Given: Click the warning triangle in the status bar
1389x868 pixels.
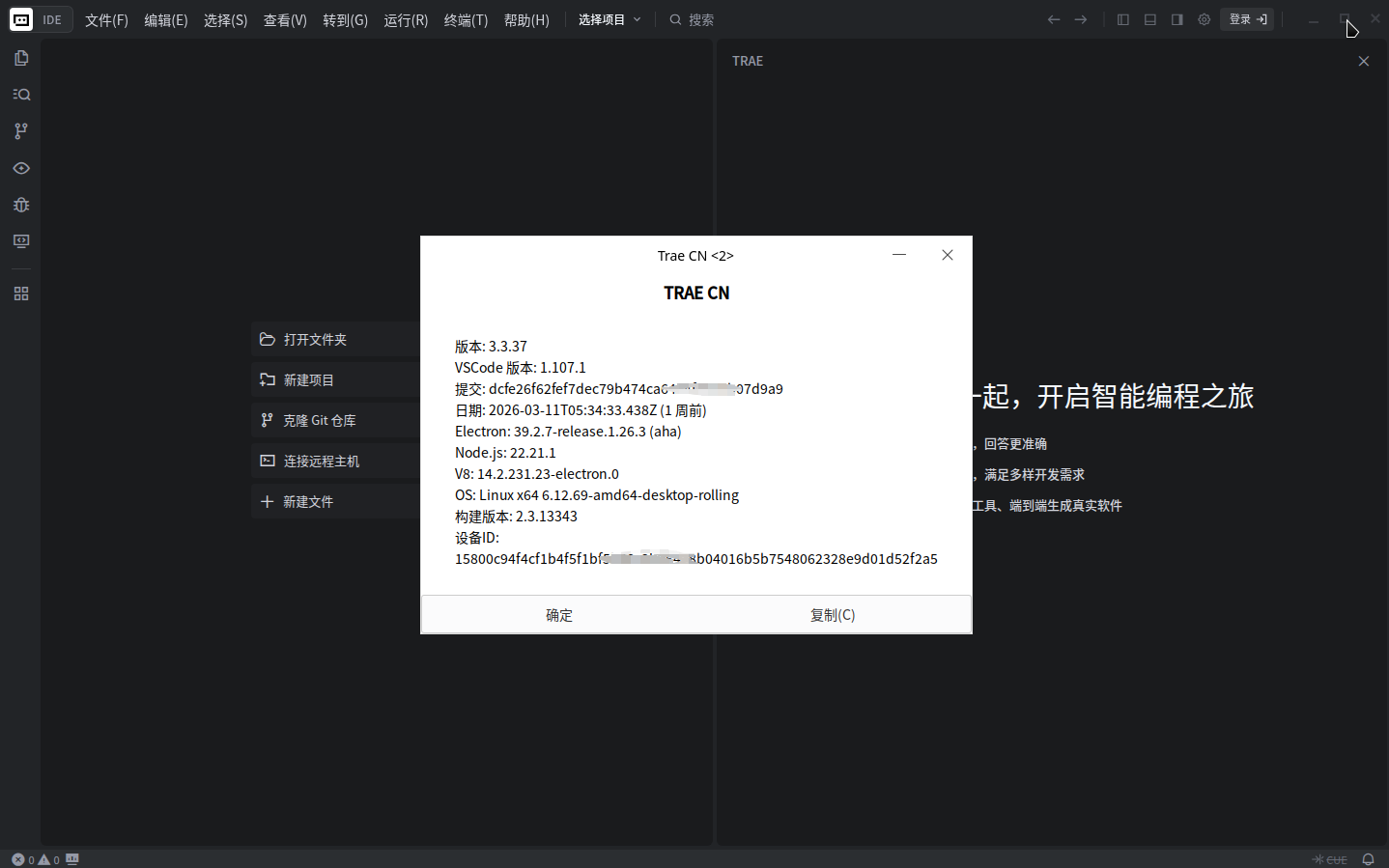Looking at the screenshot, I should tap(43, 859).
